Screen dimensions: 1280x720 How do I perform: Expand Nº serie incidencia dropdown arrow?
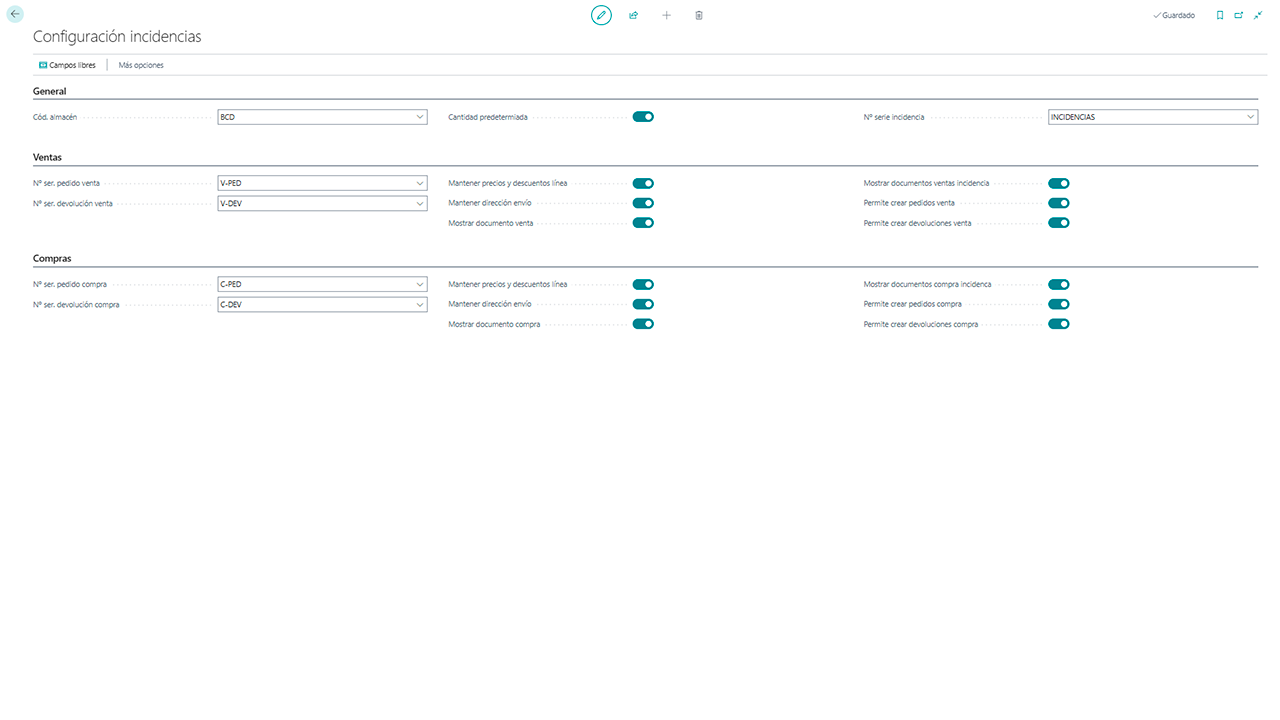(1251, 117)
